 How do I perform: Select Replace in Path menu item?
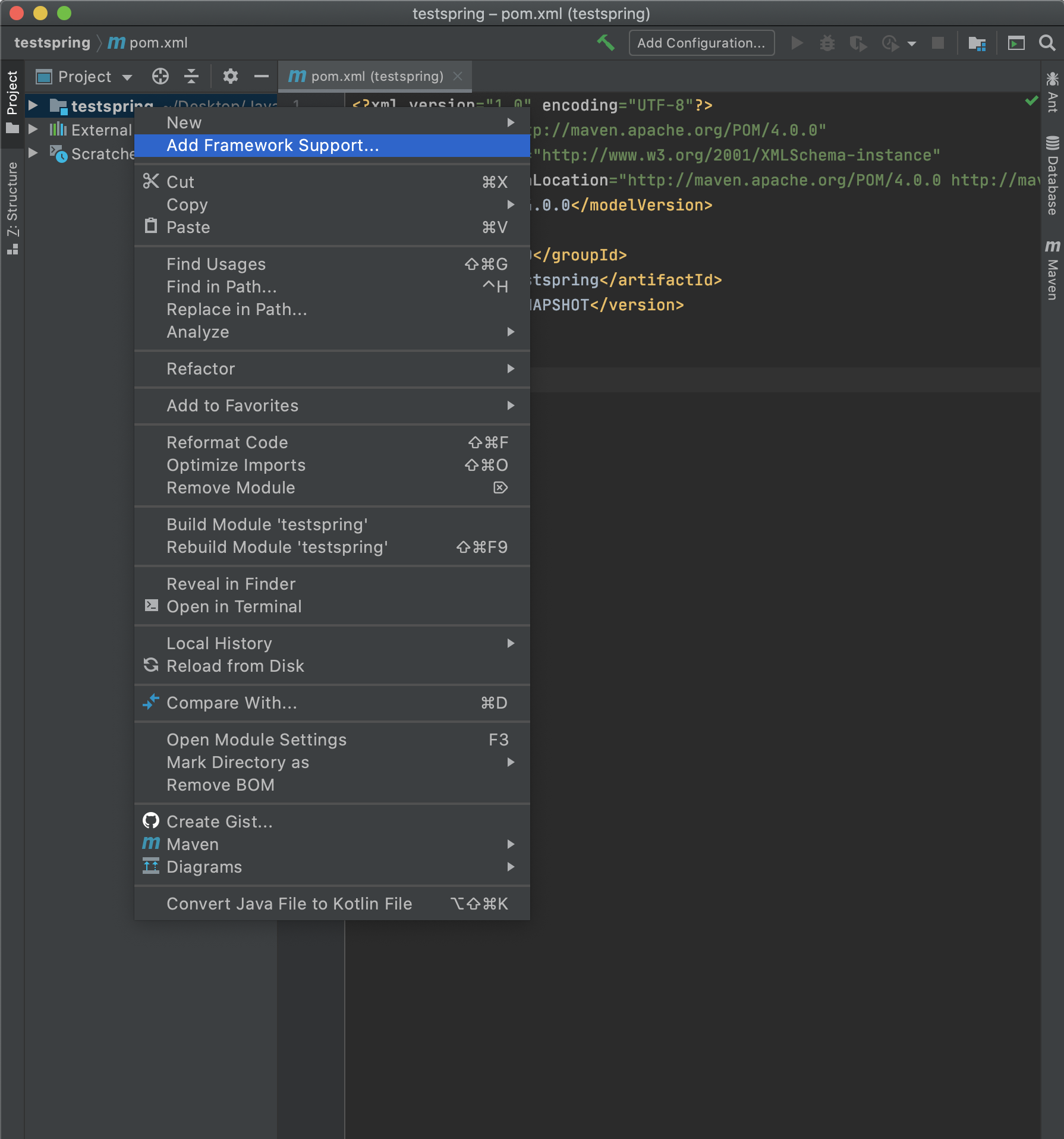pyautogui.click(x=332, y=309)
